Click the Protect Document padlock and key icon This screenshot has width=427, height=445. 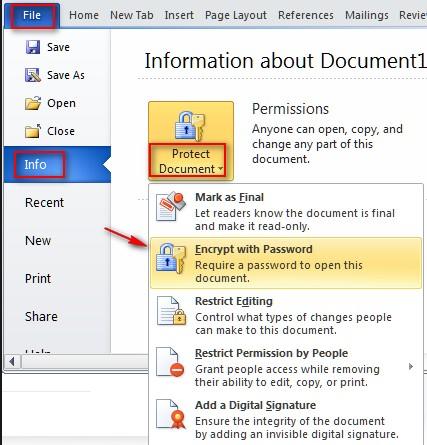coord(190,126)
